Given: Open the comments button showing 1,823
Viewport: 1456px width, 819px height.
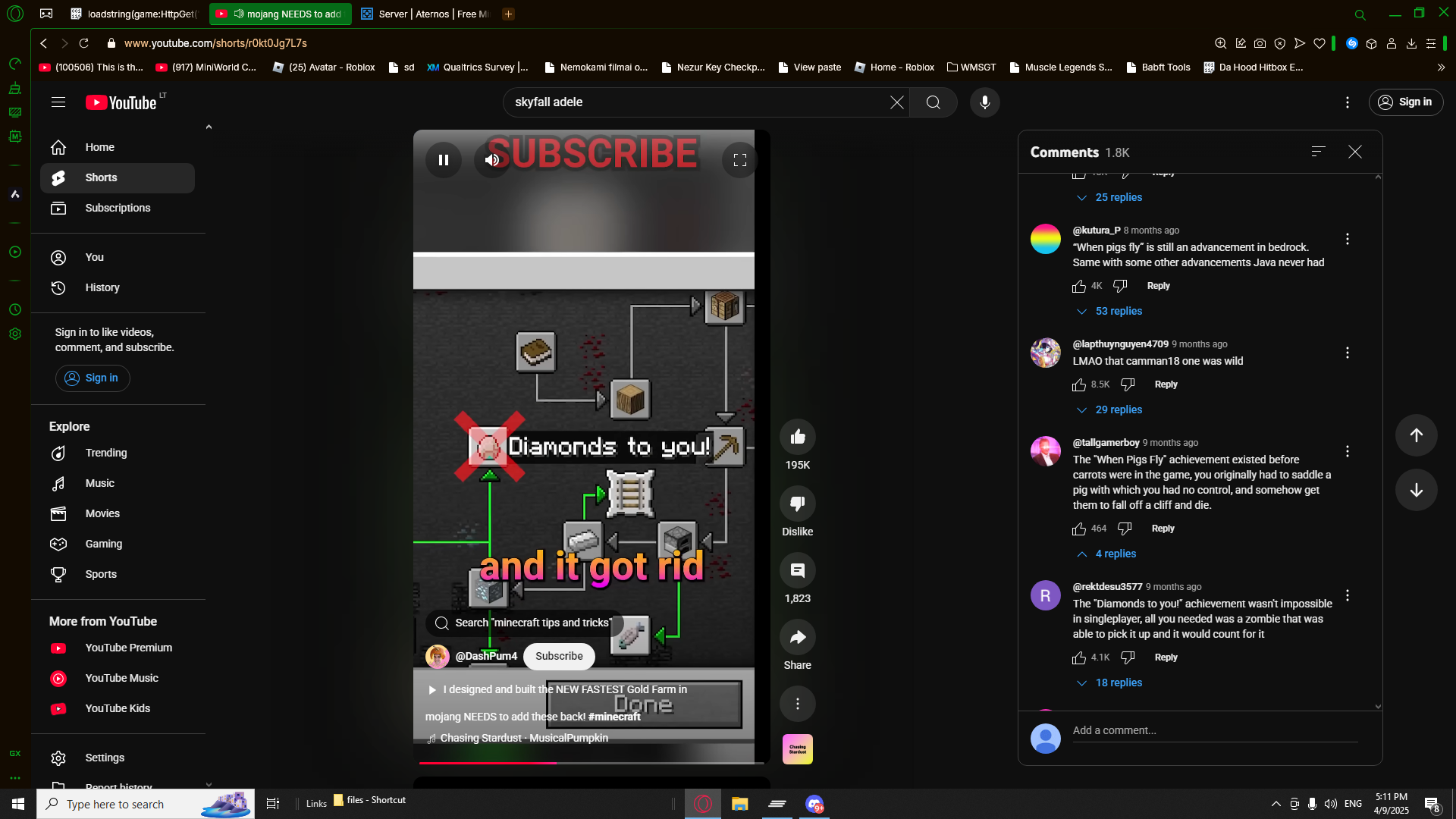Looking at the screenshot, I should pos(798,570).
